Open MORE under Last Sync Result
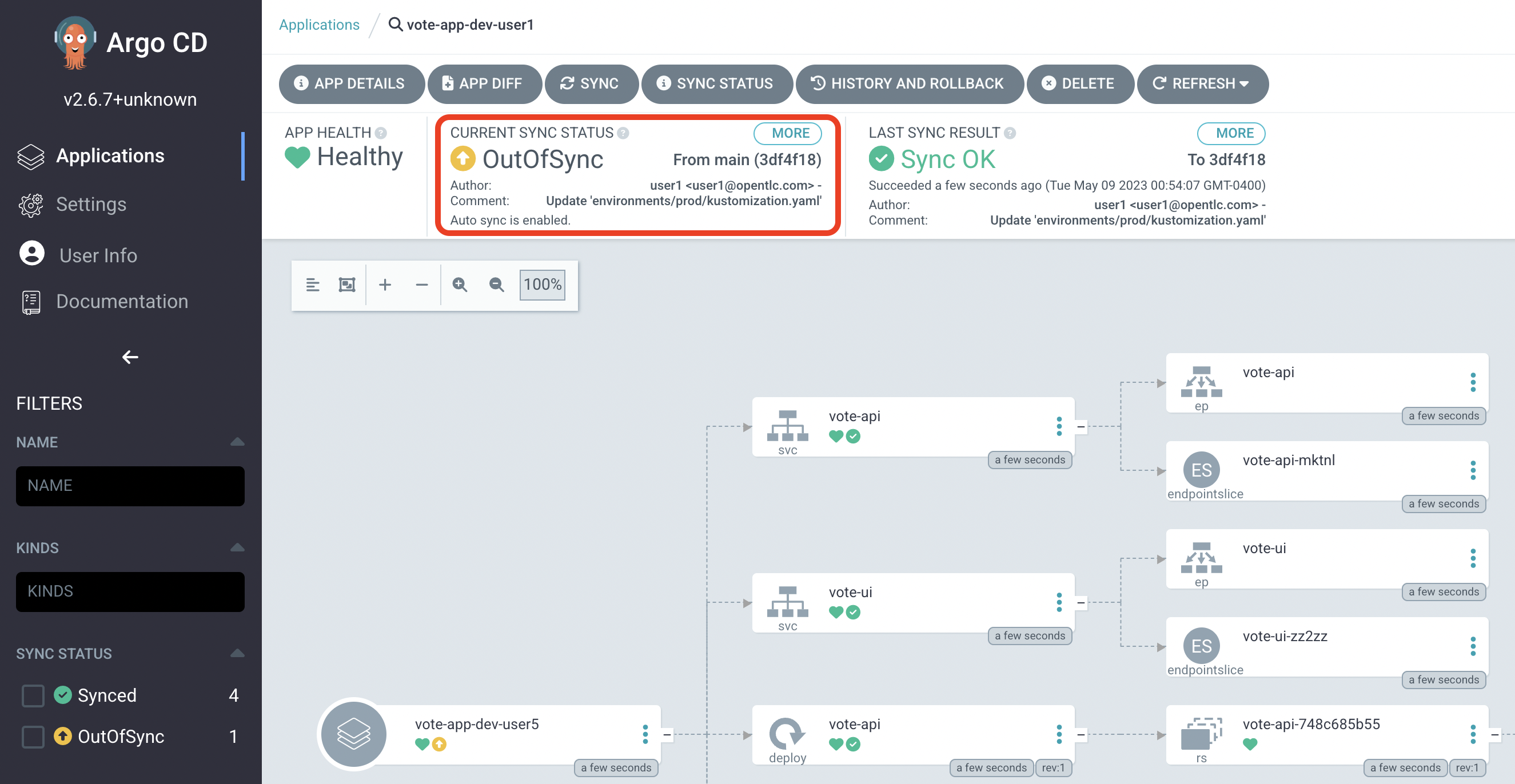 [x=1231, y=133]
